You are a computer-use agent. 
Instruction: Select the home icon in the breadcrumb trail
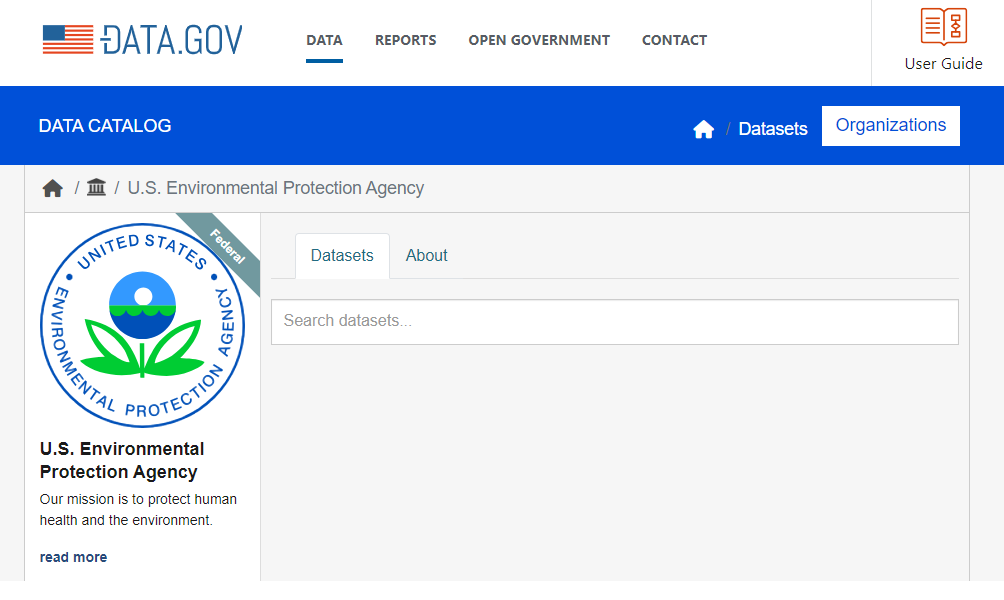pyautogui.click(x=52, y=187)
